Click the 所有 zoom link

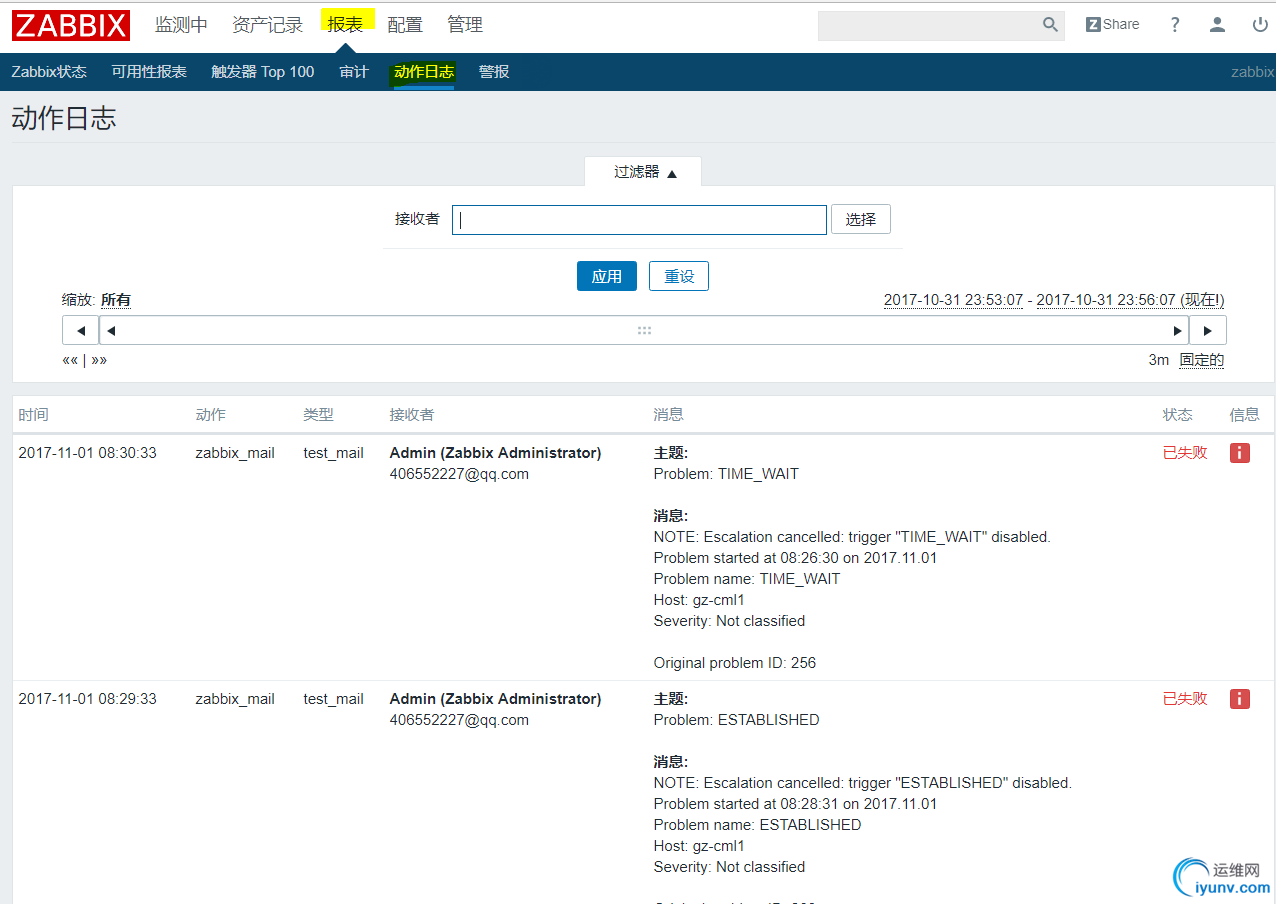(116, 300)
